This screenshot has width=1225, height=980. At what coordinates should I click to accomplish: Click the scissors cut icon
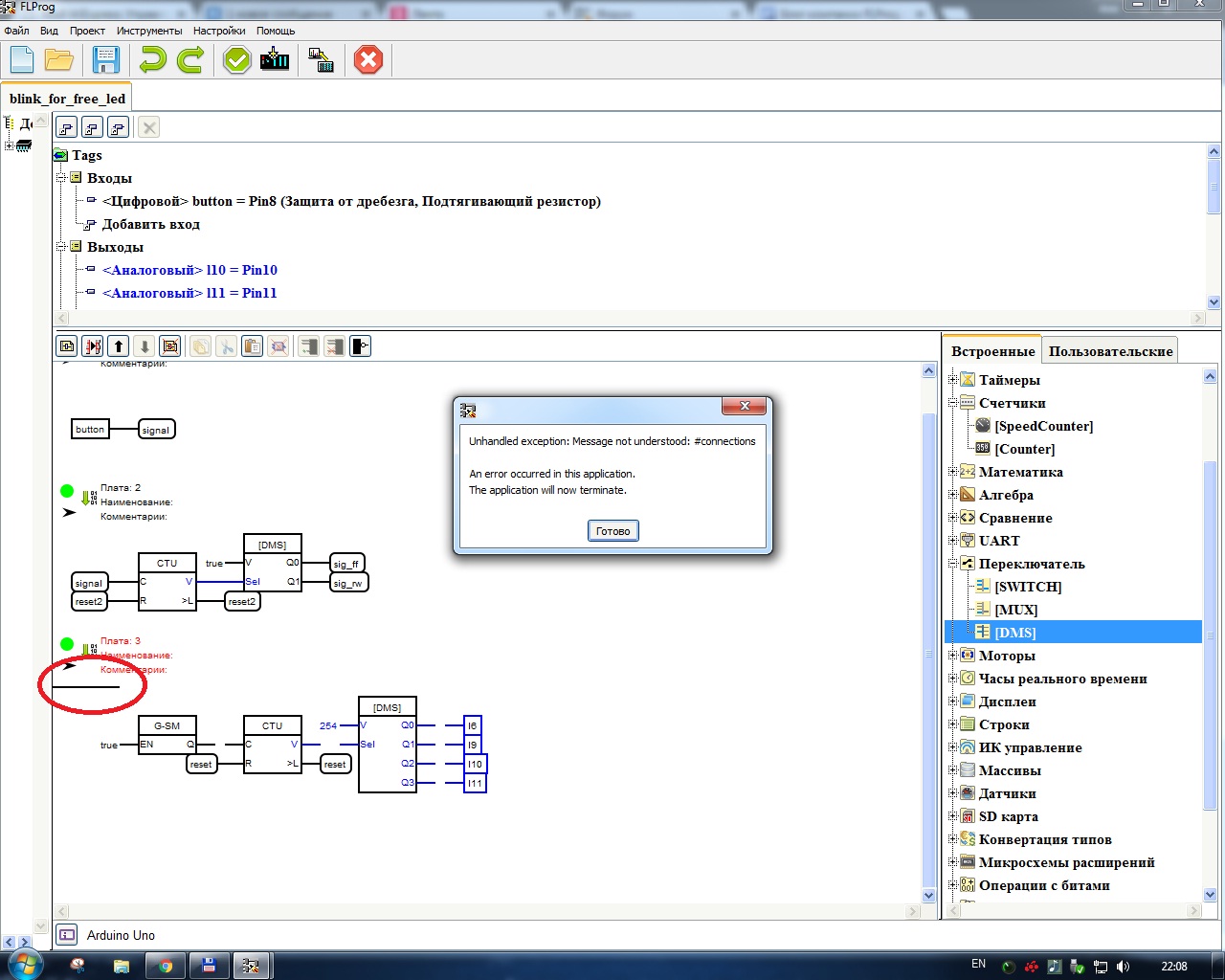point(226,345)
